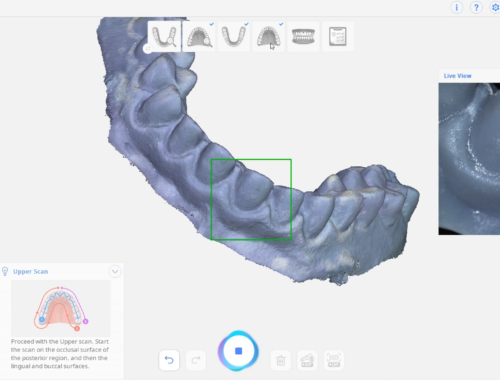Undo the last scan action
Viewport: 500px width, 380px height.
(x=169, y=360)
